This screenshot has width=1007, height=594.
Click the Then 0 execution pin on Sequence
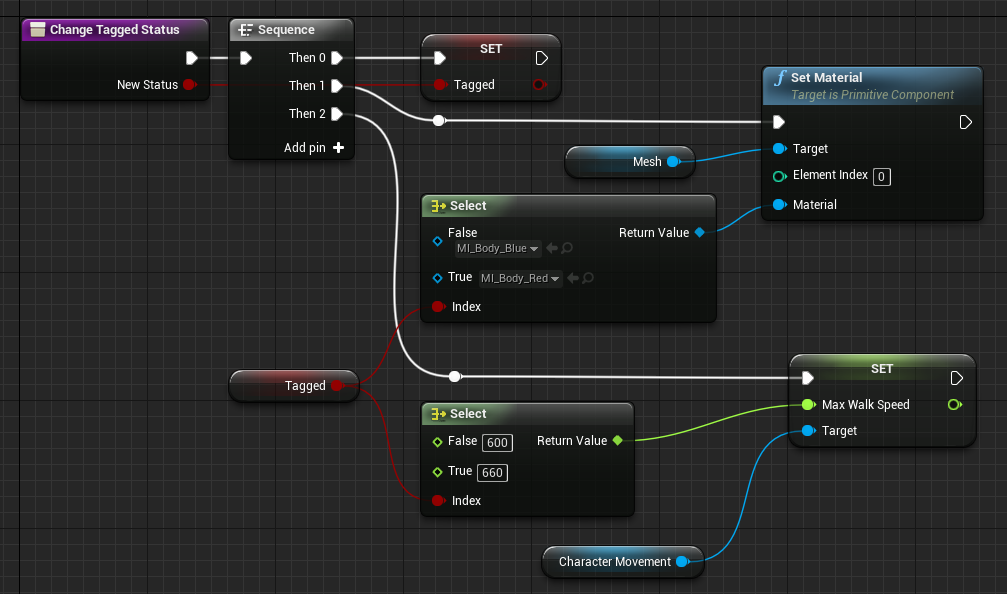[337, 58]
